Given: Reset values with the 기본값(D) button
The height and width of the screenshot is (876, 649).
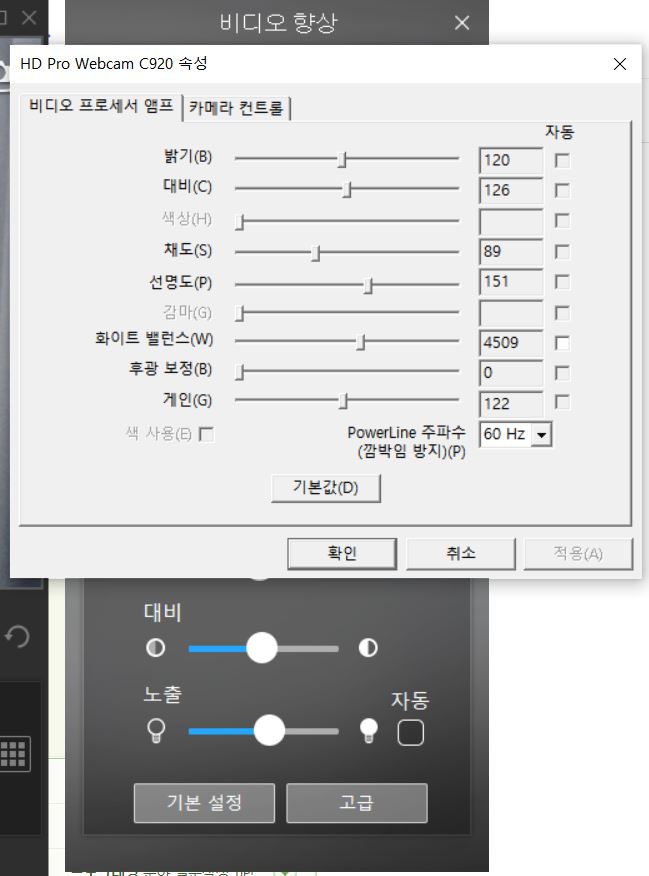Looking at the screenshot, I should click(x=326, y=488).
